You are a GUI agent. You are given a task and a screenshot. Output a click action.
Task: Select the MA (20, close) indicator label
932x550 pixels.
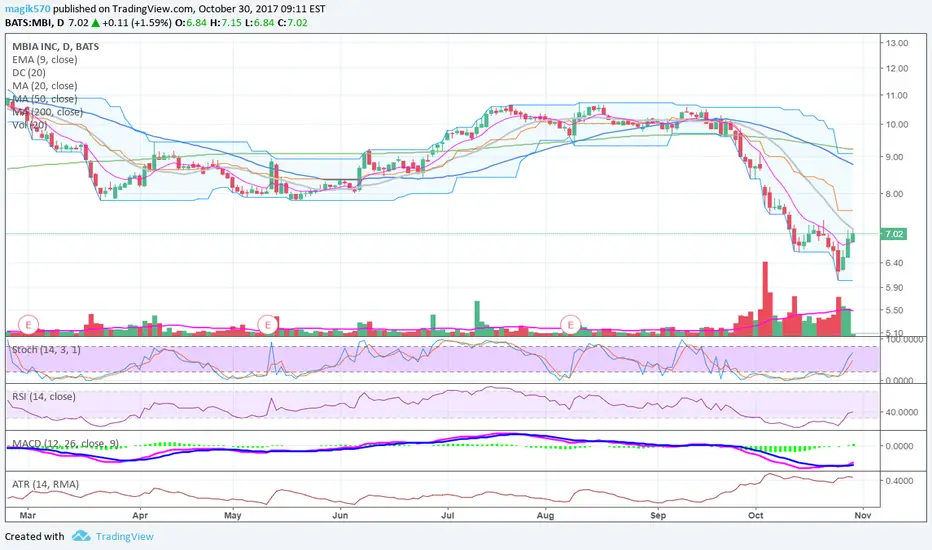(x=45, y=86)
